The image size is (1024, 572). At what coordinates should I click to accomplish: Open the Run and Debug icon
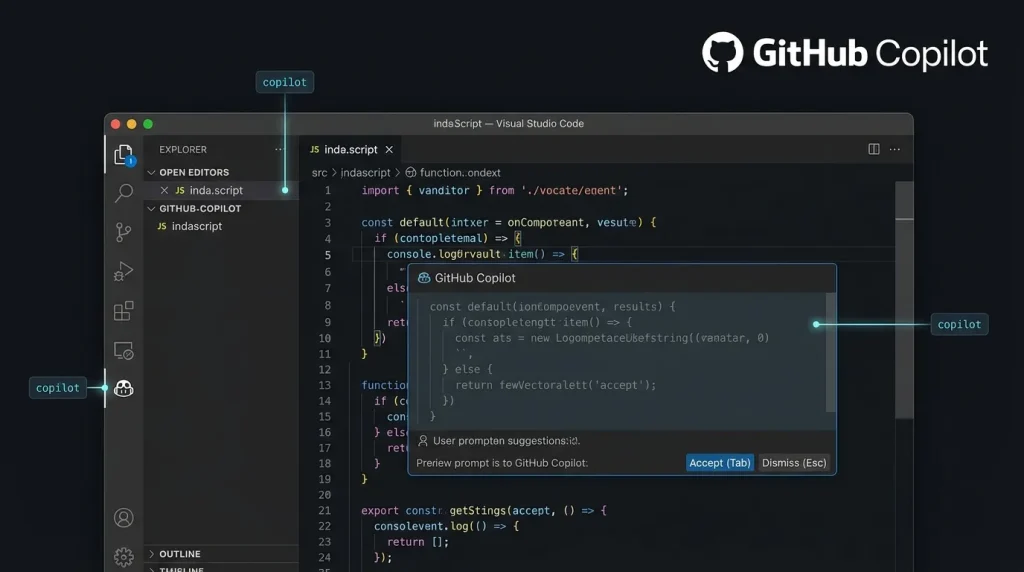[123, 271]
